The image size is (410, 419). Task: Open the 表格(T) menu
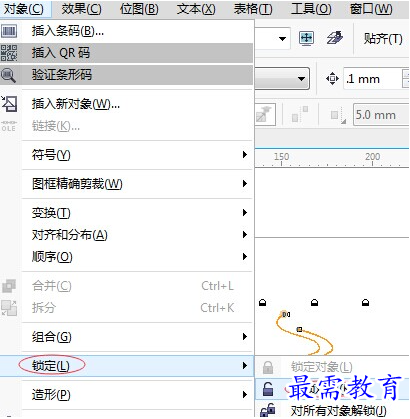(x=253, y=9)
